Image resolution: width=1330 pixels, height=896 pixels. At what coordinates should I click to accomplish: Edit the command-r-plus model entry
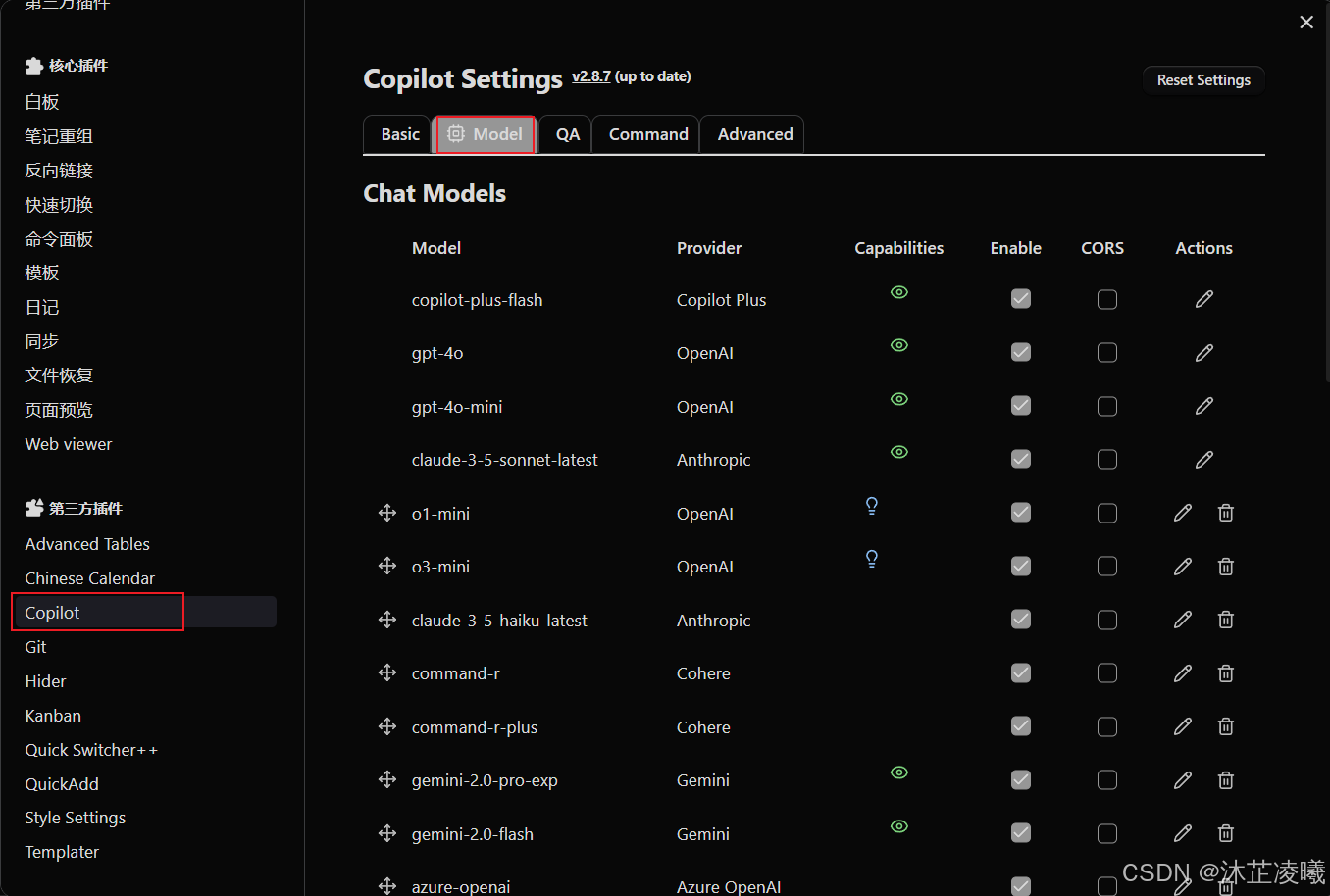click(1183, 726)
